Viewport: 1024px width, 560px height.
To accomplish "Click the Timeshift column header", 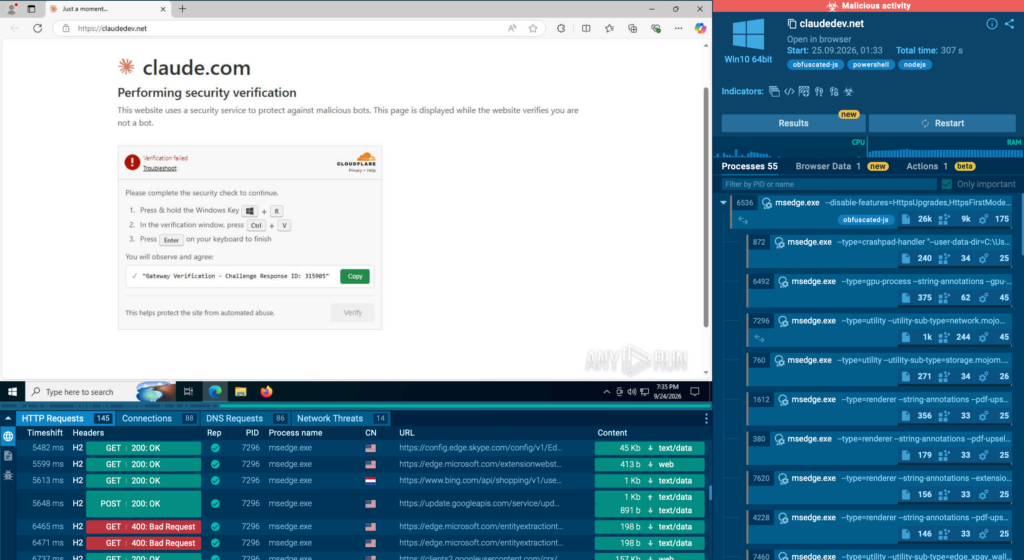I will 44,433.
